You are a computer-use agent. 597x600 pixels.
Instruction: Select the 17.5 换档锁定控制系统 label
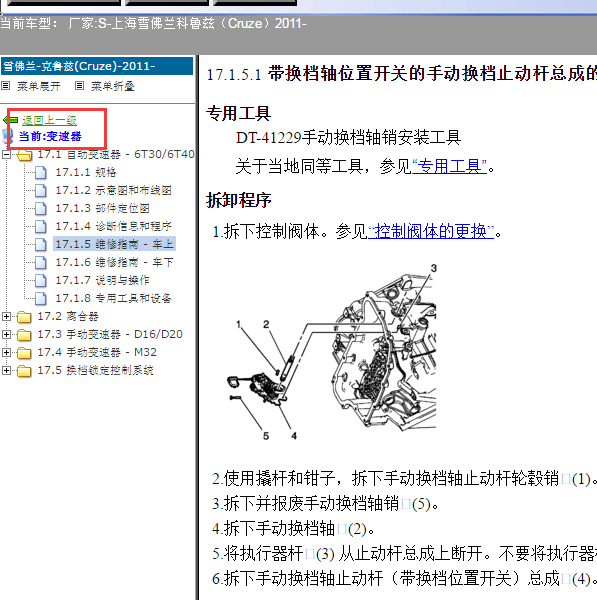point(96,370)
